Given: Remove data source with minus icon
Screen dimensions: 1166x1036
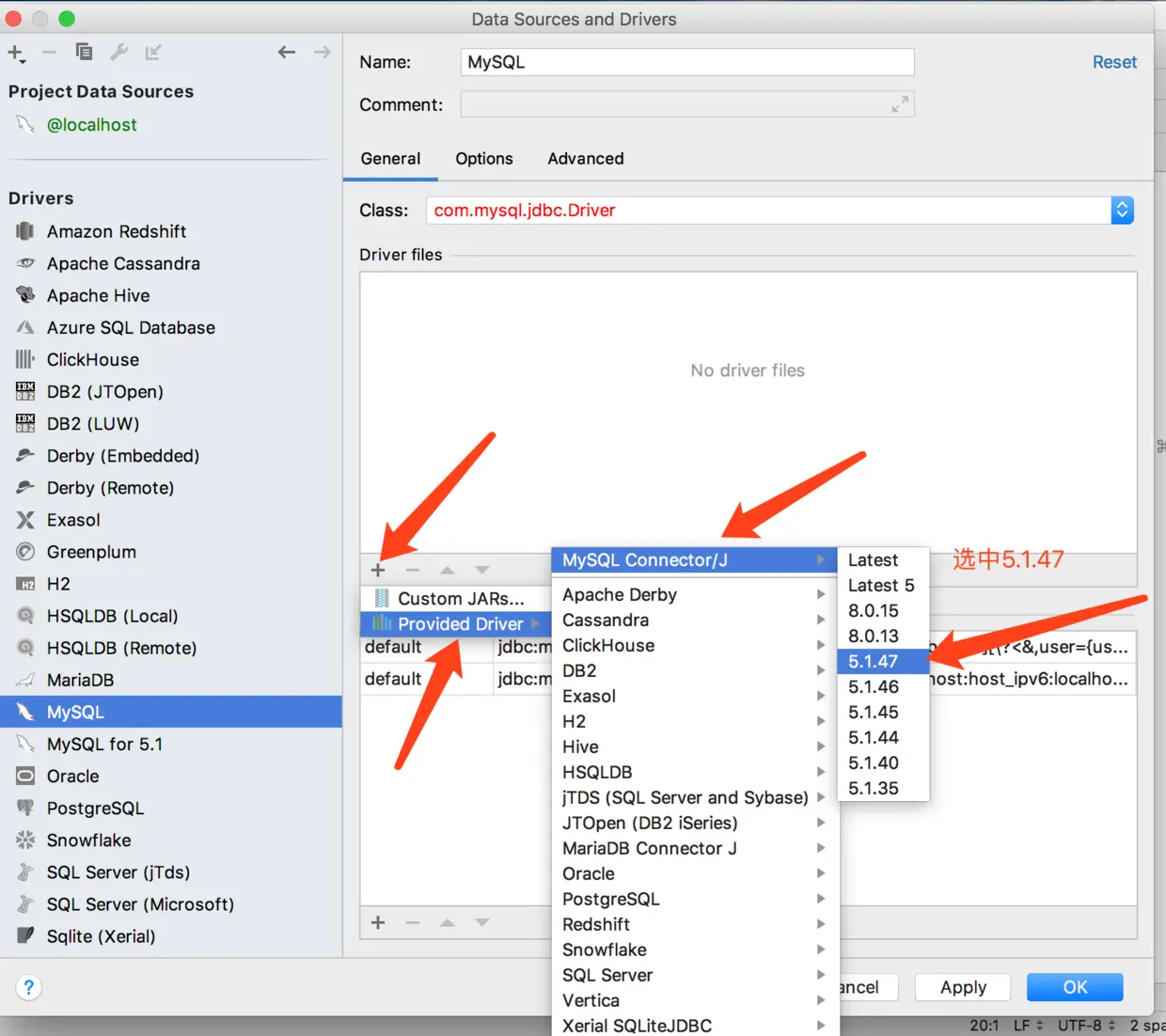Looking at the screenshot, I should [x=50, y=52].
